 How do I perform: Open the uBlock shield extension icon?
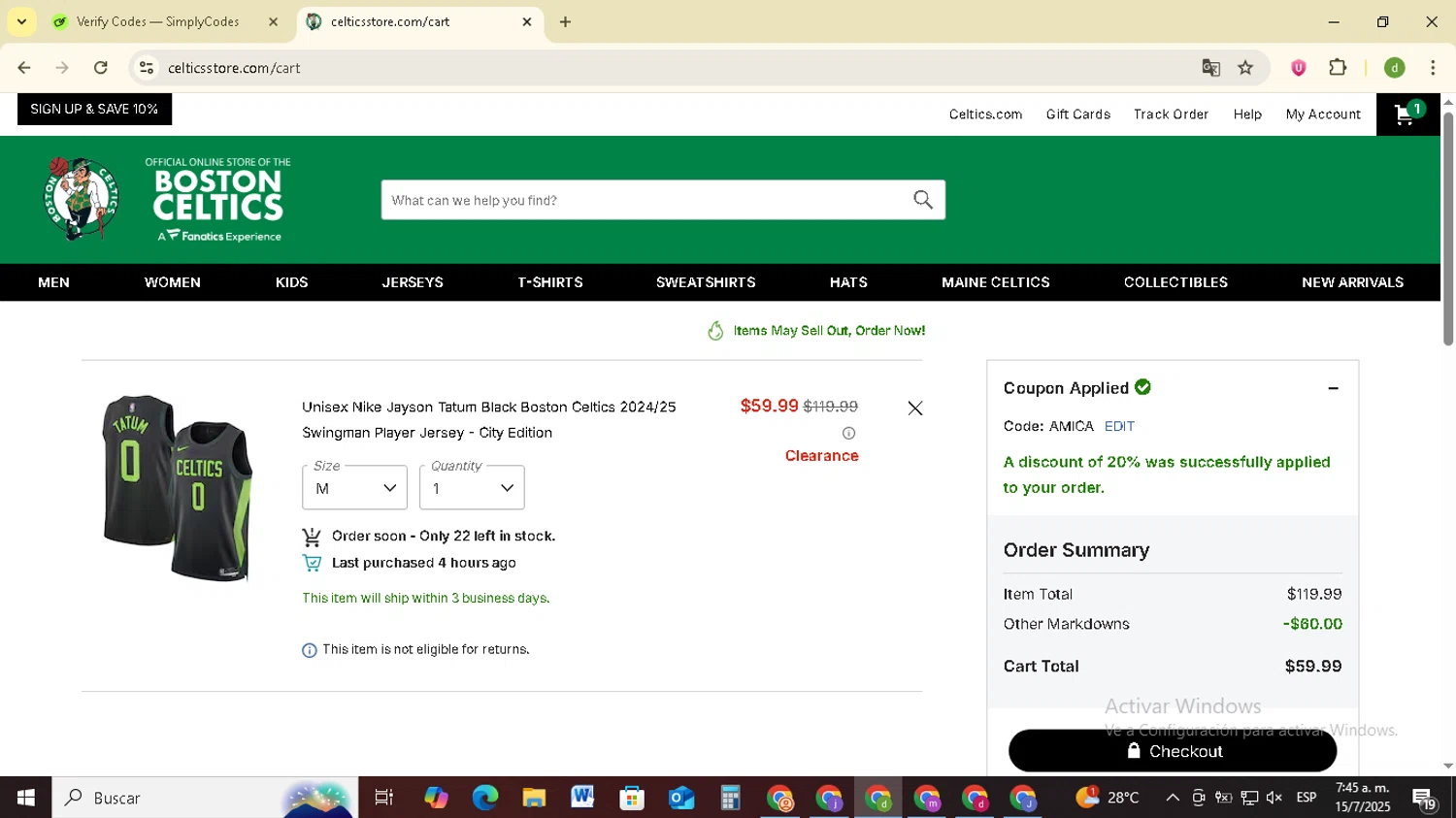[x=1298, y=68]
